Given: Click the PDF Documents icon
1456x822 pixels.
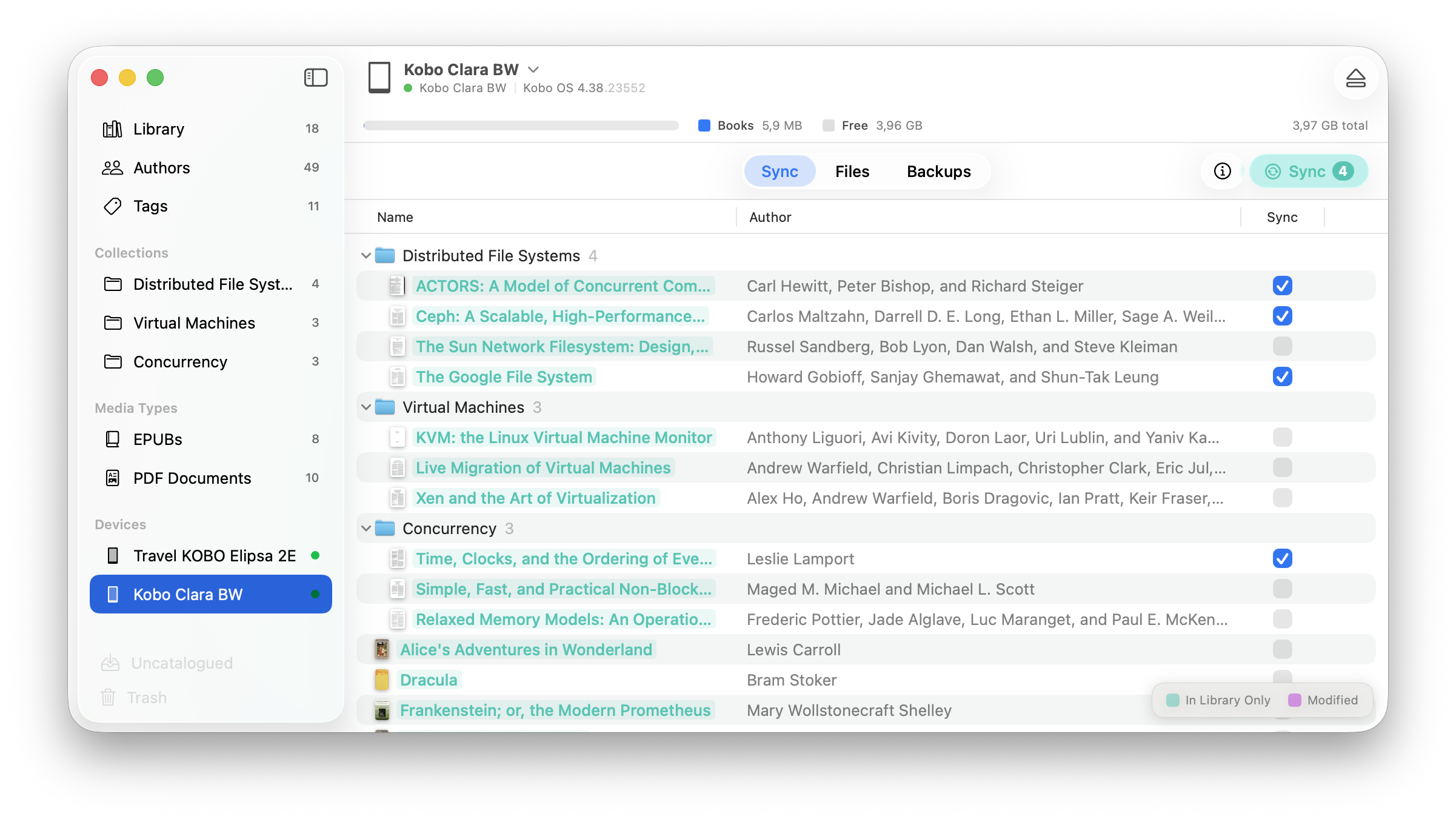Looking at the screenshot, I should pos(112,478).
